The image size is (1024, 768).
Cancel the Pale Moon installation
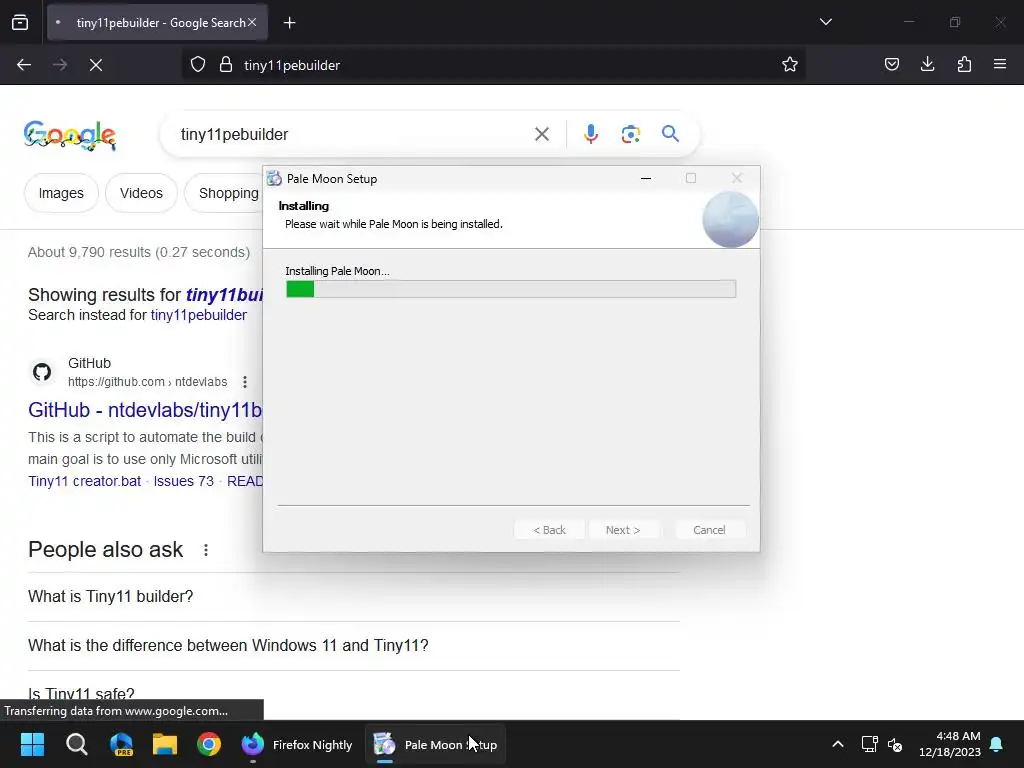709,530
